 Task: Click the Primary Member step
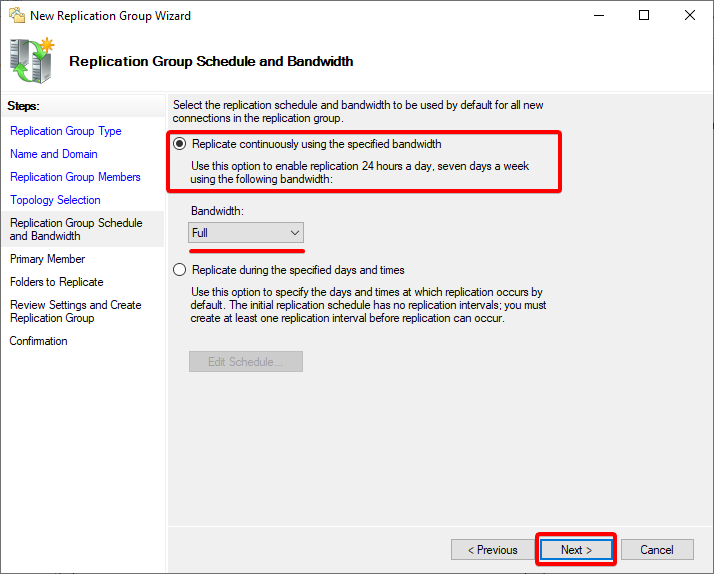tap(47, 259)
